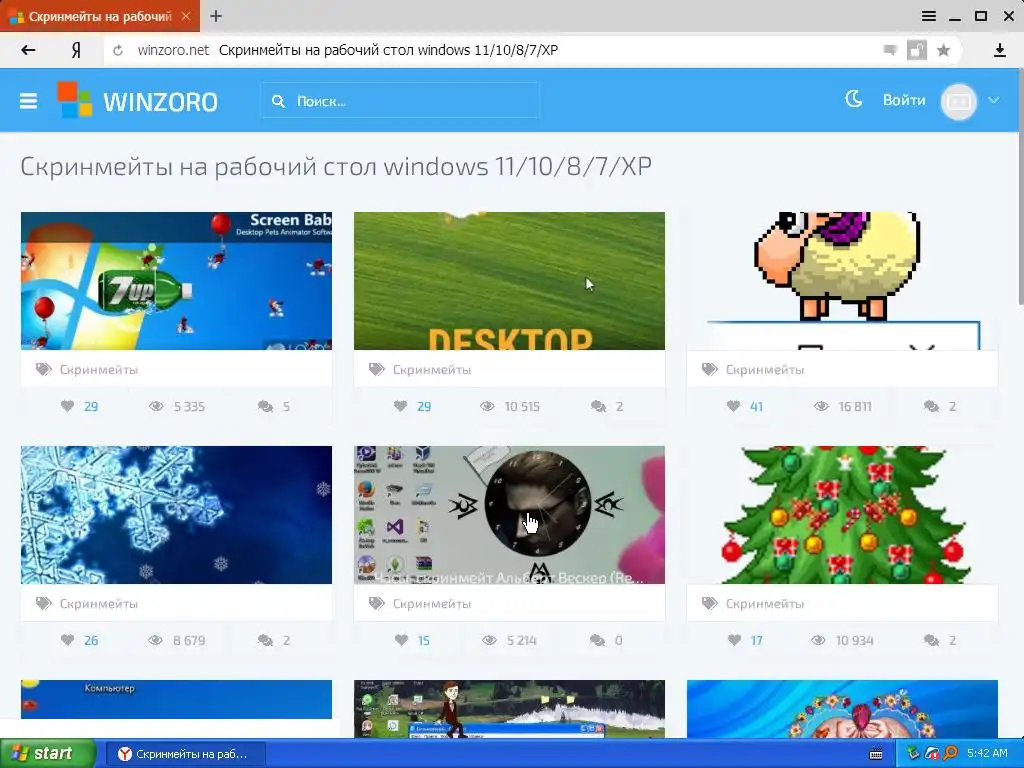The image size is (1024, 768).
Task: Click the Winzoro colored squares logo
Action: (74, 100)
